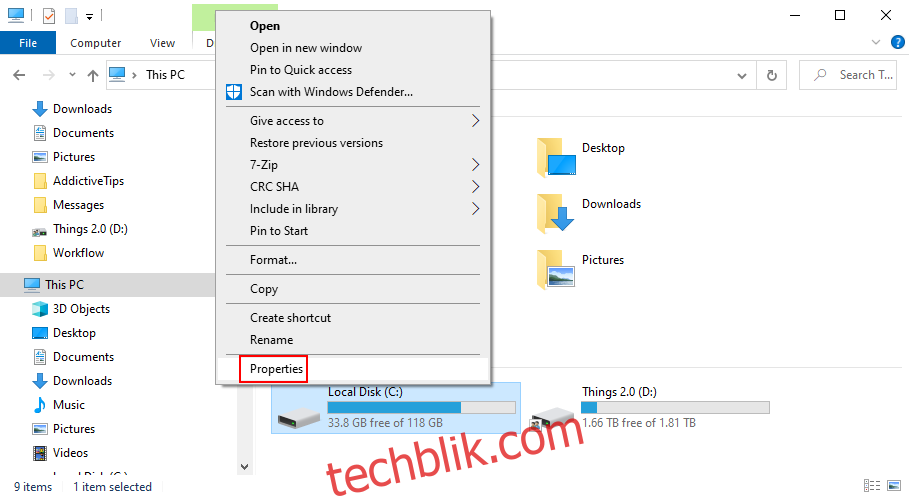Open the Desktop folder icon

coord(557,157)
